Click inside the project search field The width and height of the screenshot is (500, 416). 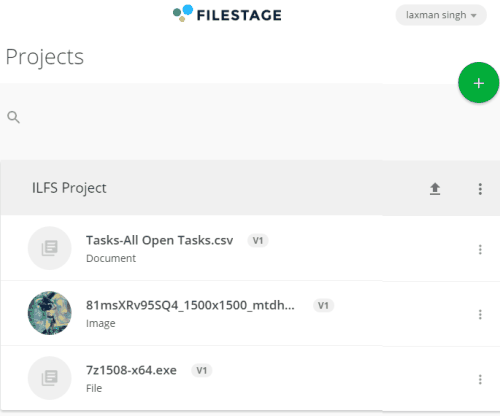pos(233,117)
